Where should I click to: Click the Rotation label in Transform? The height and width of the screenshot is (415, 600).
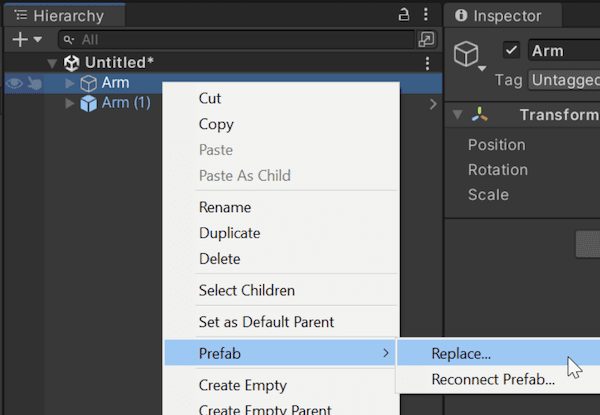point(498,170)
